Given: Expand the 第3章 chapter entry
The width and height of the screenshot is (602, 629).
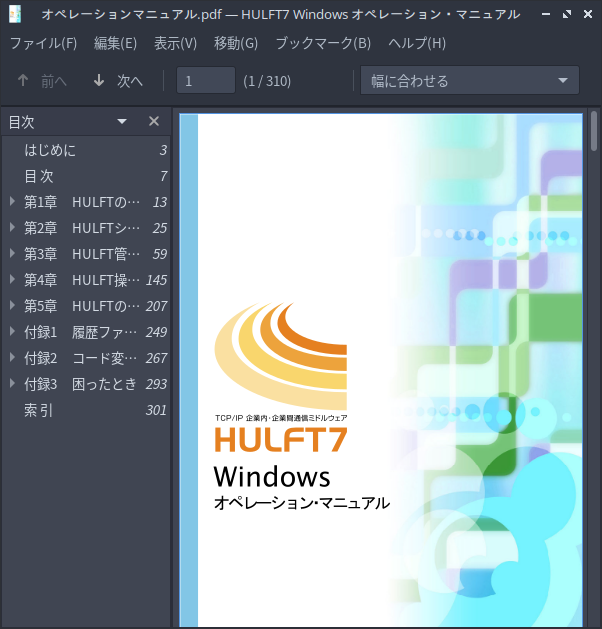Looking at the screenshot, I should click(12, 254).
